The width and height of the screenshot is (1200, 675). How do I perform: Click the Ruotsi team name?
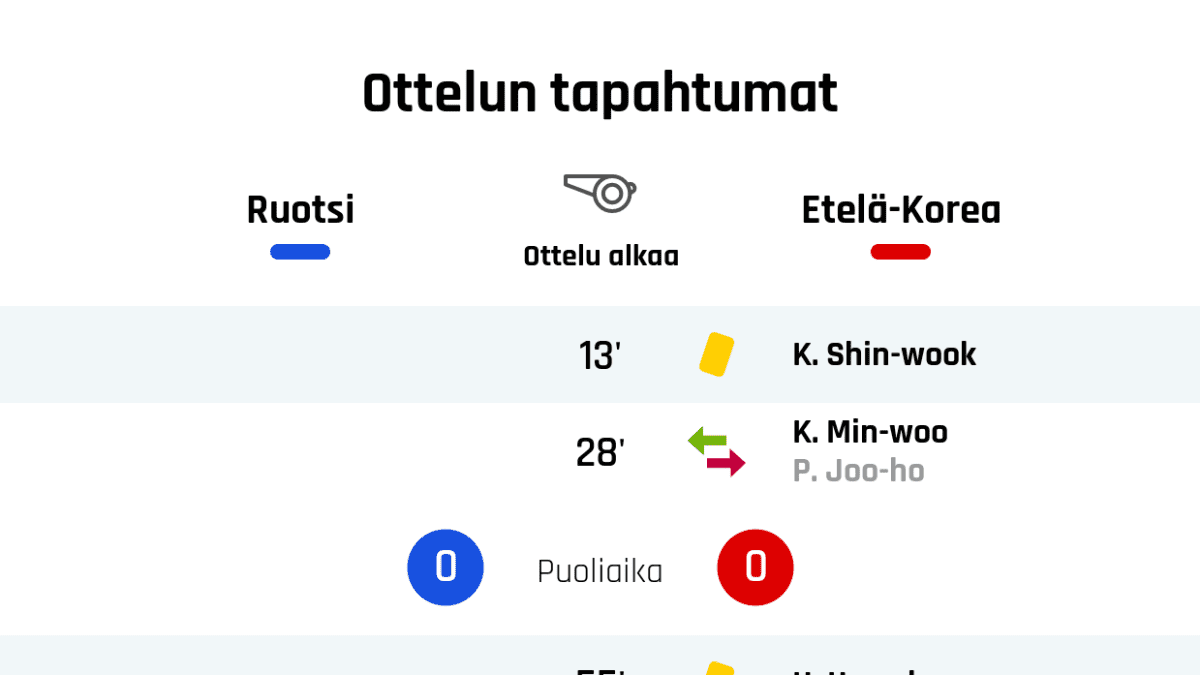pyautogui.click(x=300, y=210)
